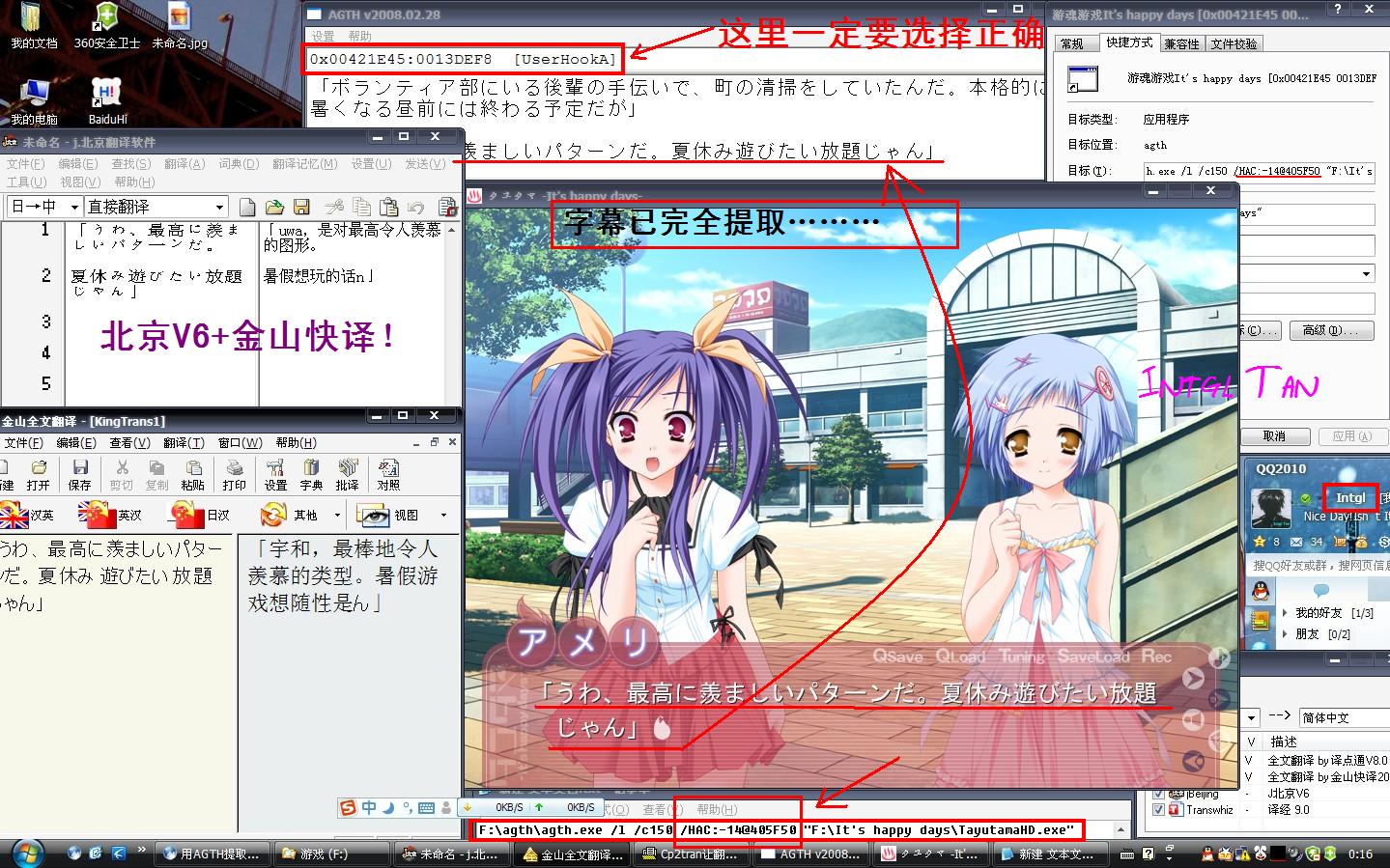Click the Paste clipboard icon in J北京 toolbar
Viewport: 1390px width, 868px height.
tap(388, 207)
